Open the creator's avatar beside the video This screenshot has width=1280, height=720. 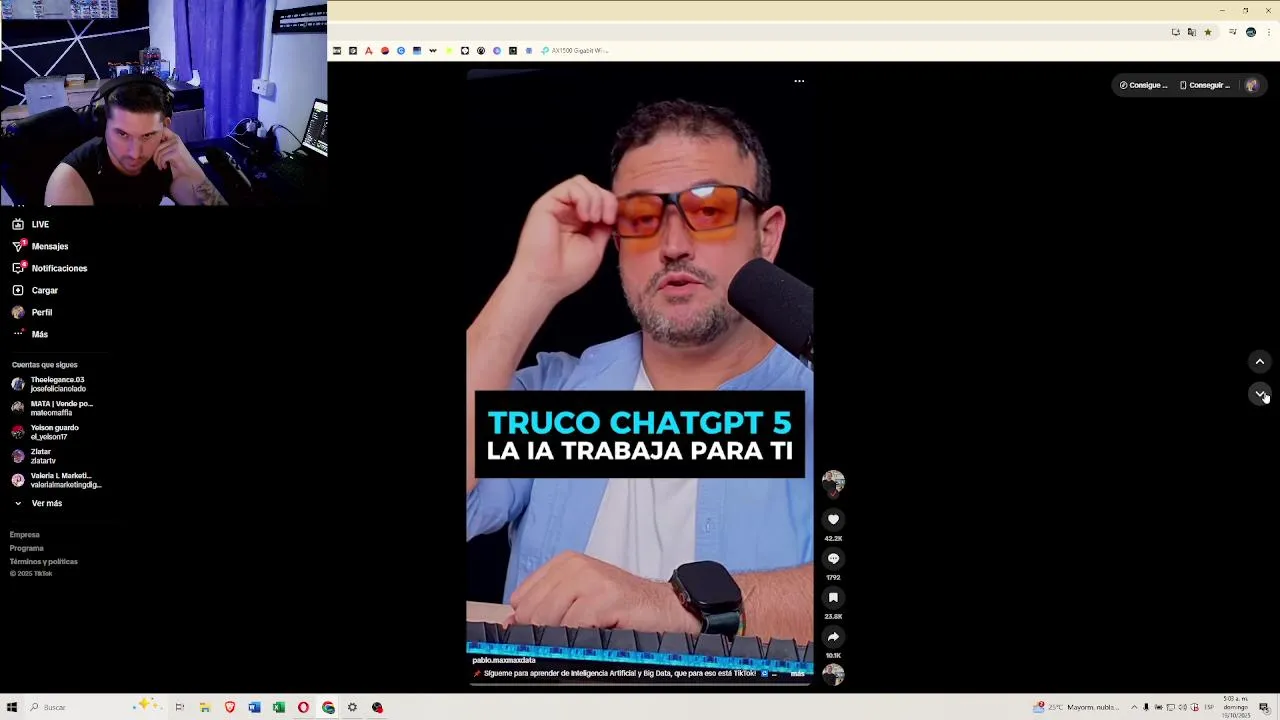tap(833, 483)
